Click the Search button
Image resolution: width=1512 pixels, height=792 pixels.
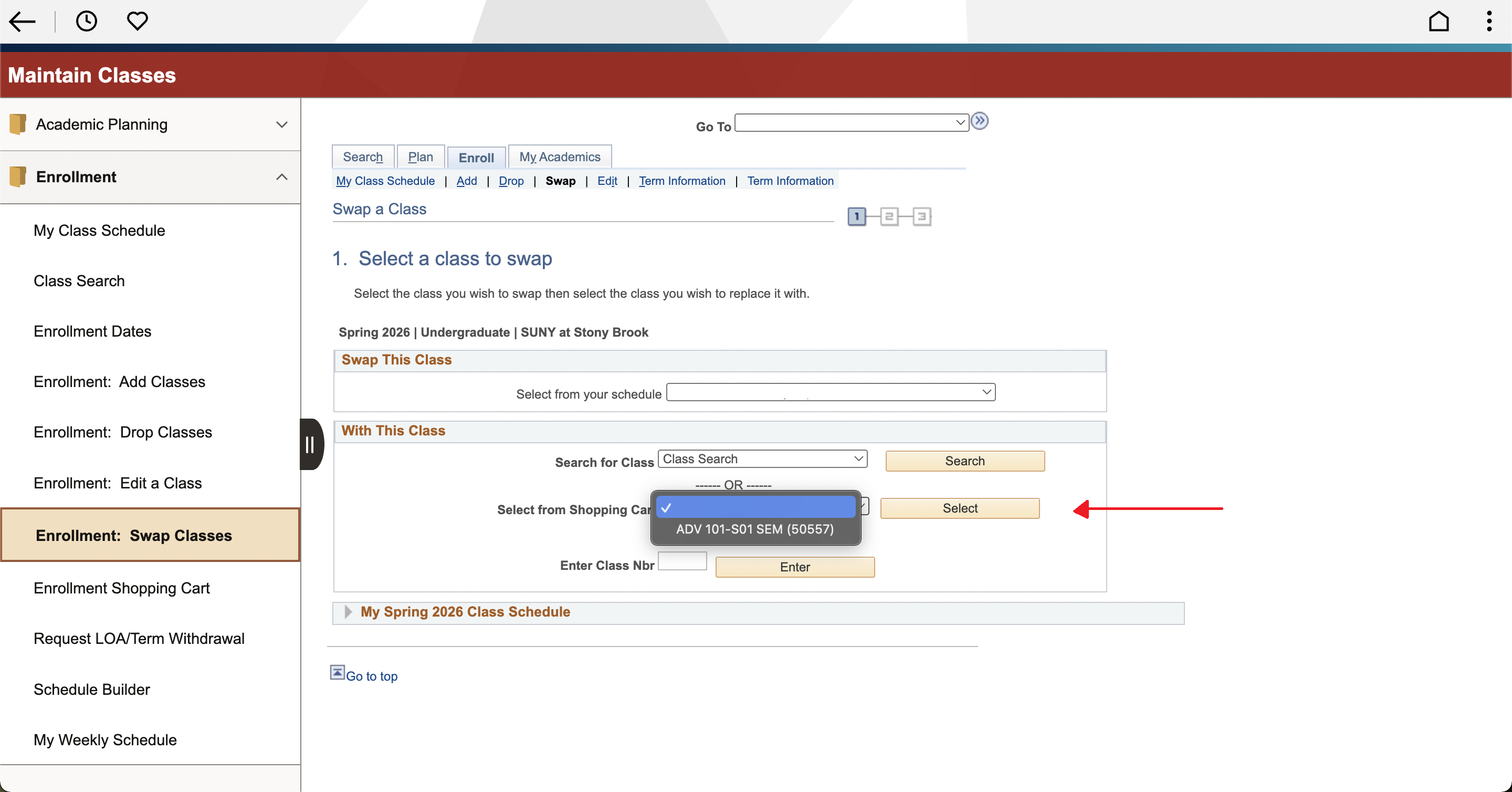pyautogui.click(x=965, y=461)
